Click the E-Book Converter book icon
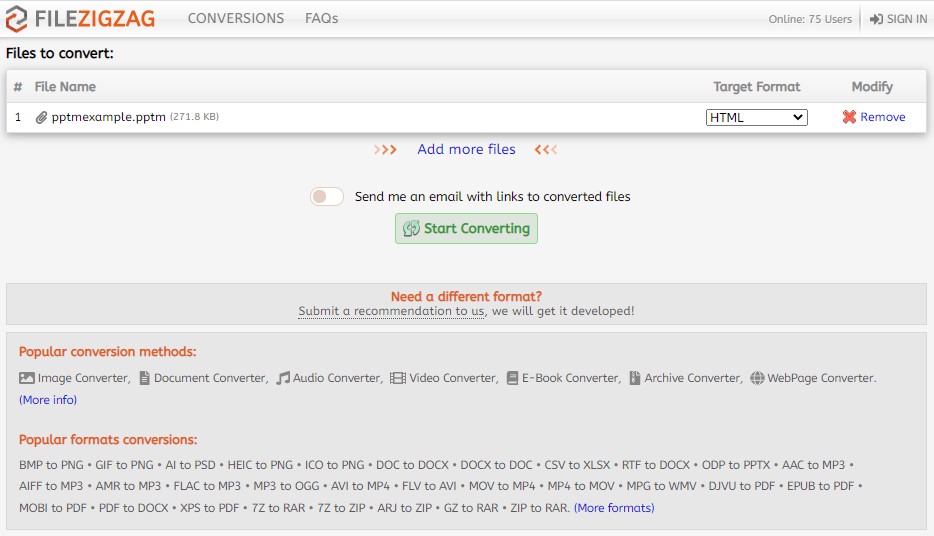934x536 pixels. (512, 378)
